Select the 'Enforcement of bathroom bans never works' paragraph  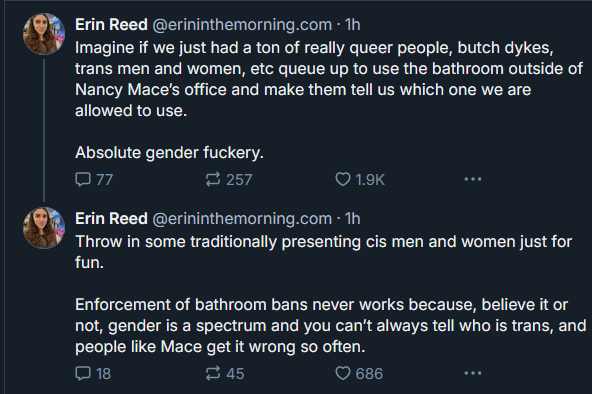pyautogui.click(x=330, y=325)
